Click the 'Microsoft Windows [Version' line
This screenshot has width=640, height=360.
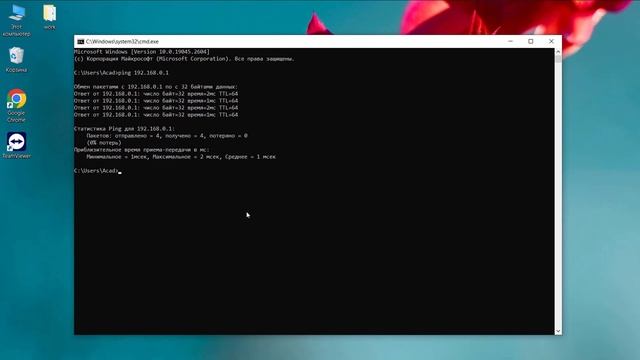point(142,52)
